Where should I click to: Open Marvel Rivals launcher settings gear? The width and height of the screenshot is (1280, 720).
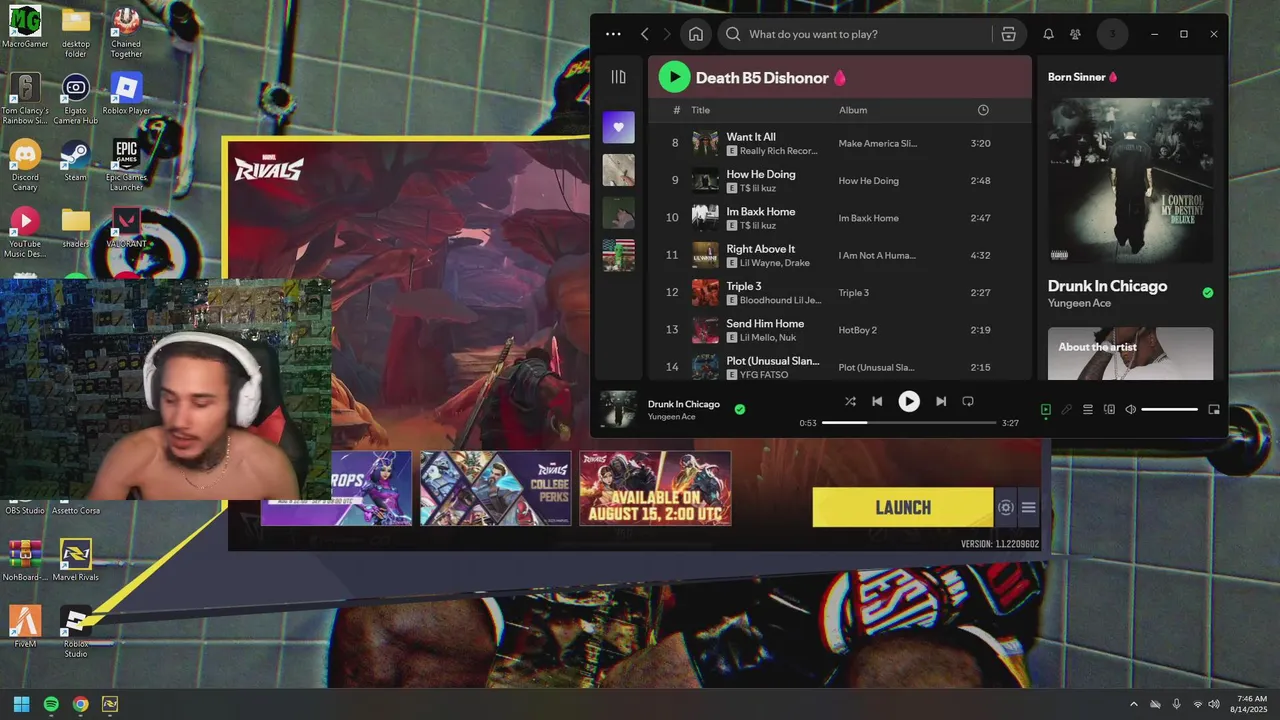click(x=1006, y=507)
